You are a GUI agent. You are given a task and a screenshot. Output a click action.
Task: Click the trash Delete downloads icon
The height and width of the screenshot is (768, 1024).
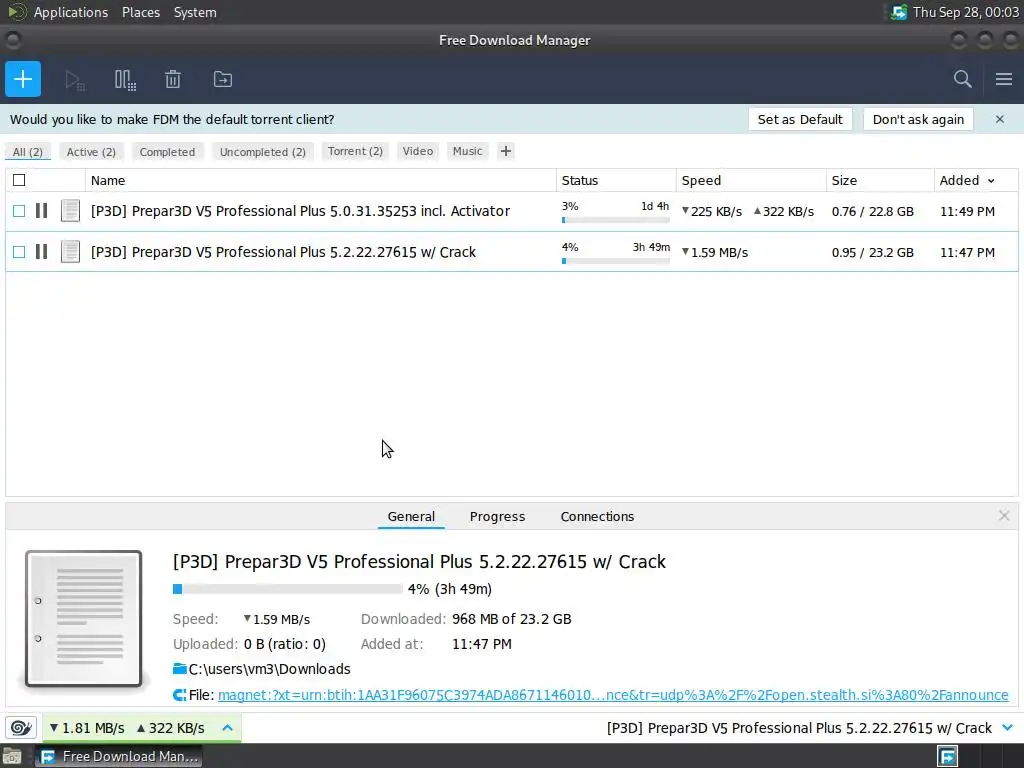coord(172,80)
